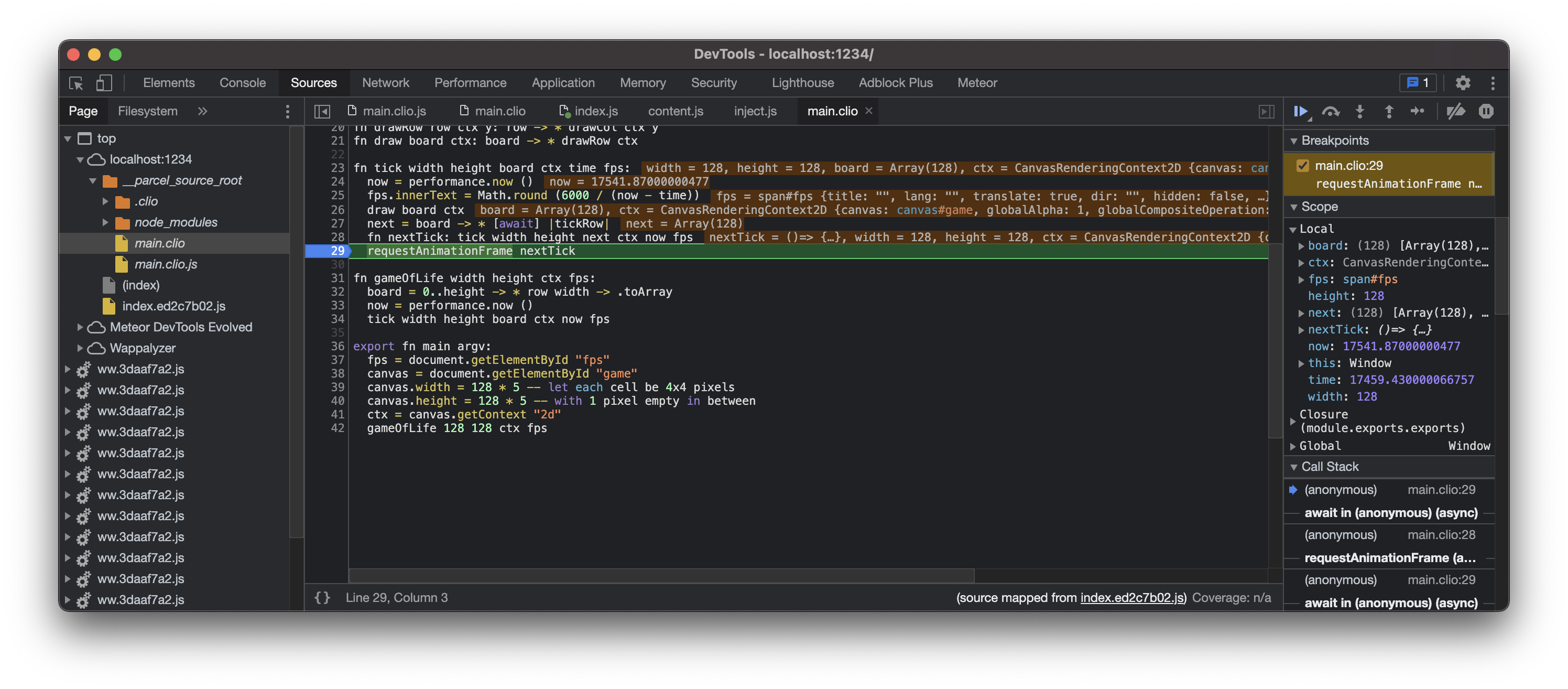
Task: Click the Pretty-print source format icon
Action: [322, 596]
